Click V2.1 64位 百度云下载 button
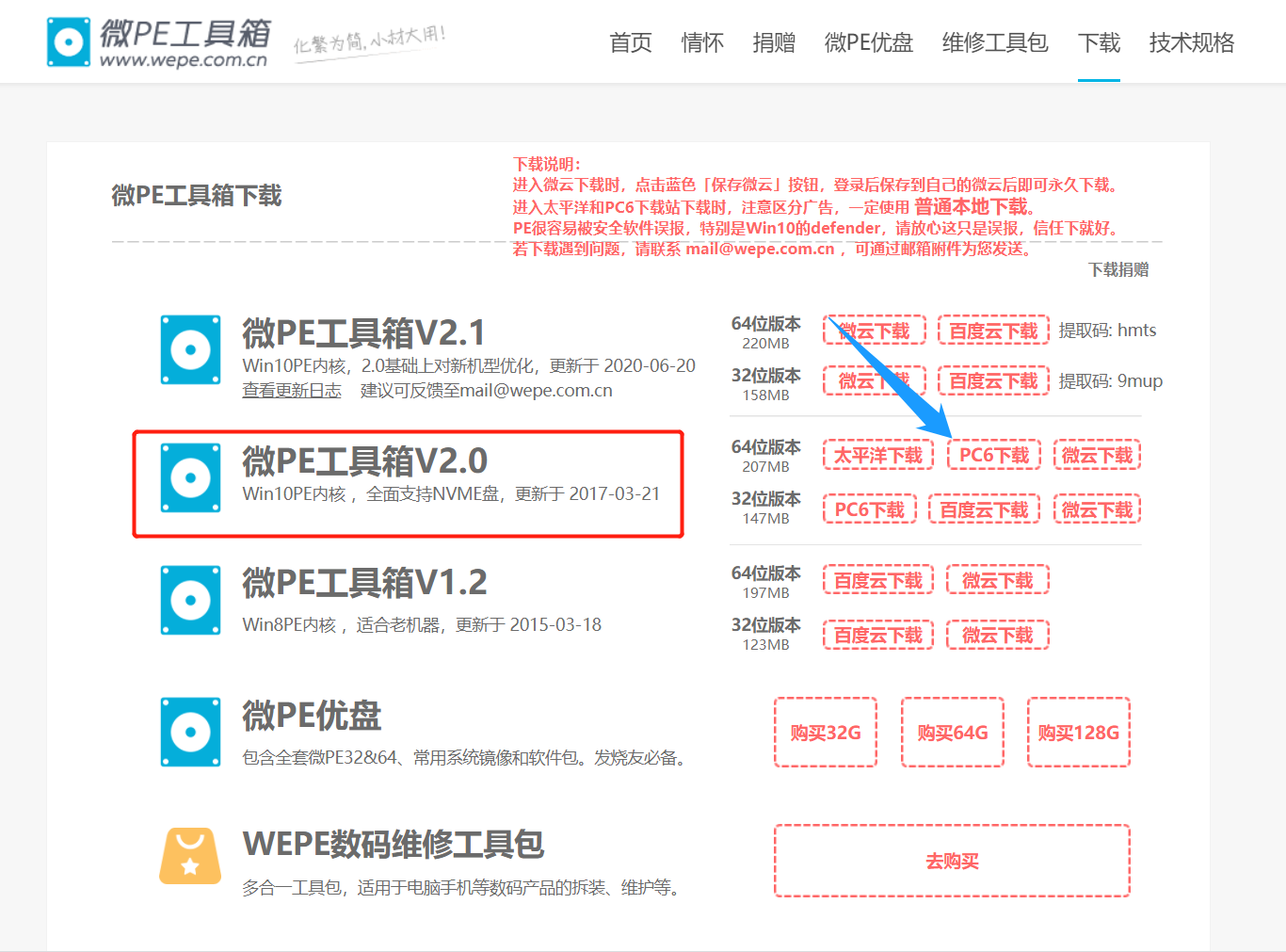Screen dimensions: 1286x952 (993, 331)
